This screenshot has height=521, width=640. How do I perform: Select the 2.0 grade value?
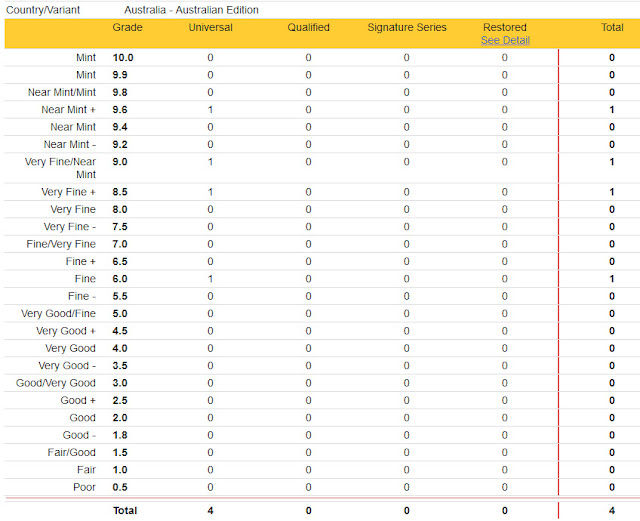(x=120, y=418)
